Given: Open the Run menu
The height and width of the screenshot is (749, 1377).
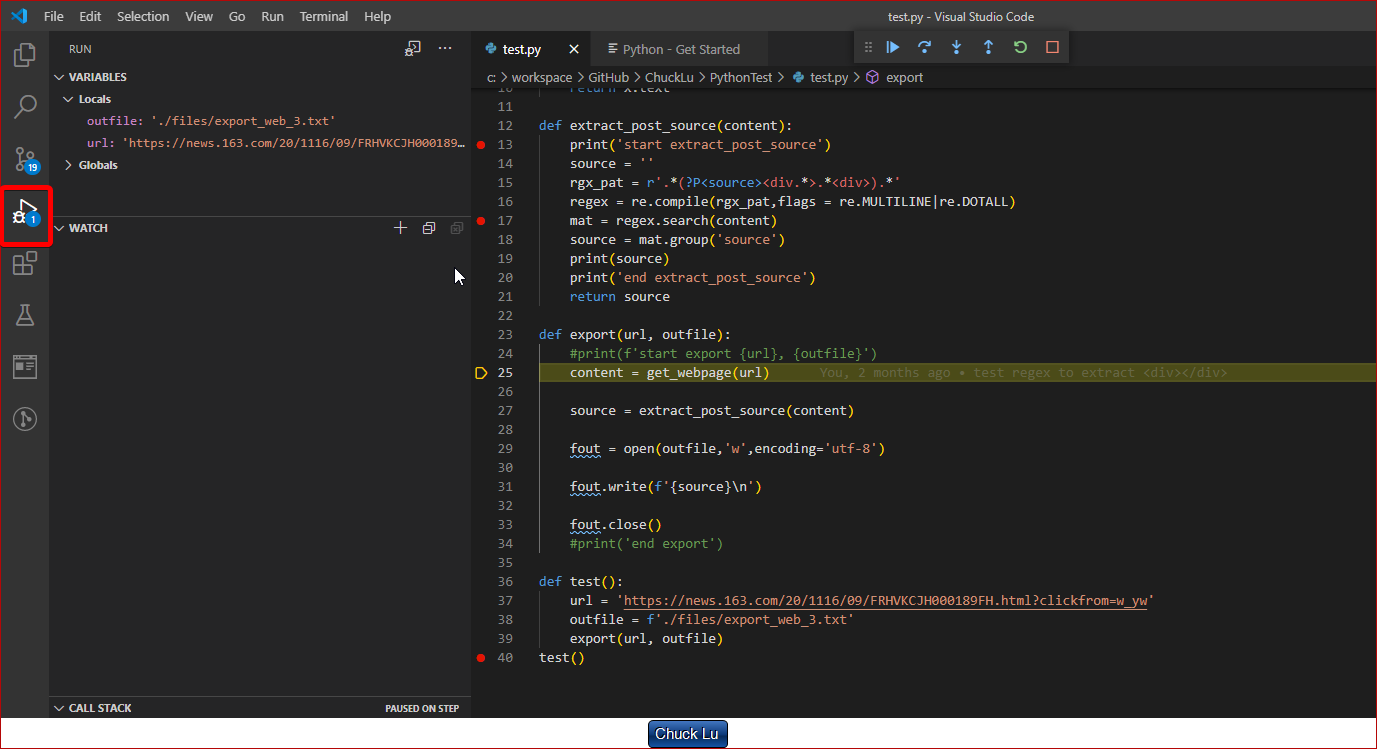Looking at the screenshot, I should [x=272, y=16].
